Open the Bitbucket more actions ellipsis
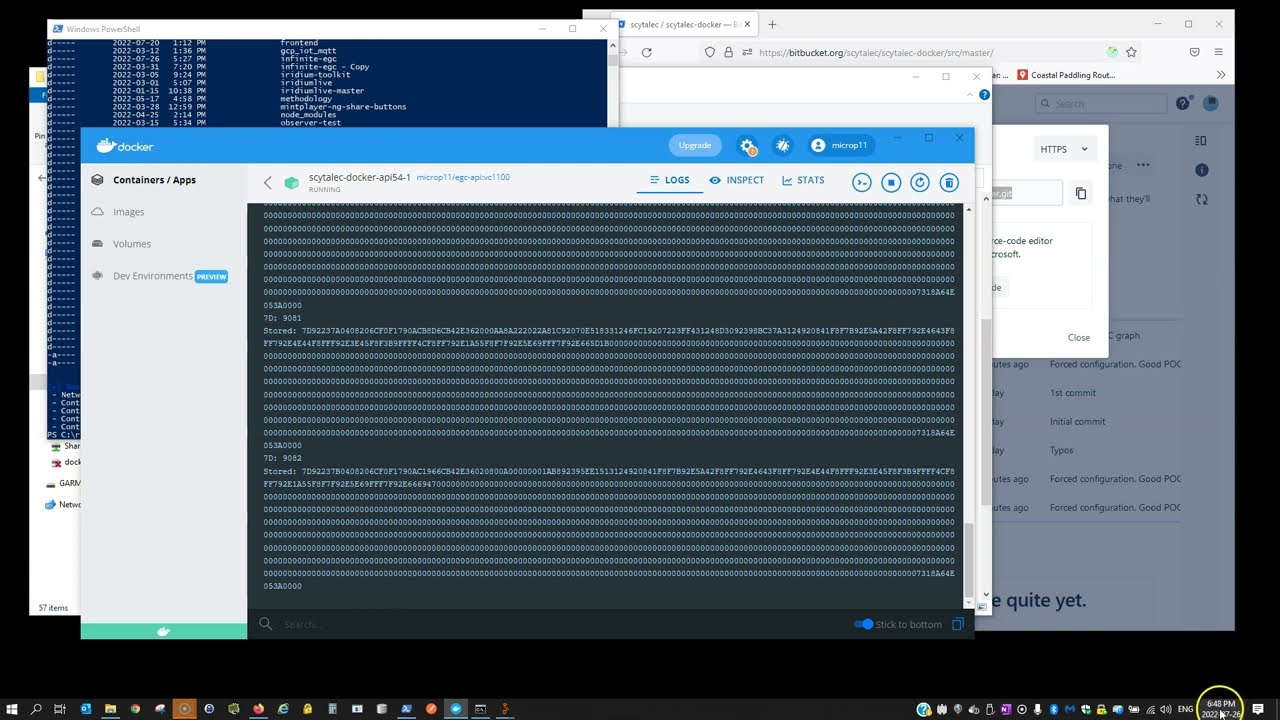Image resolution: width=1280 pixels, height=720 pixels. coord(1143,165)
